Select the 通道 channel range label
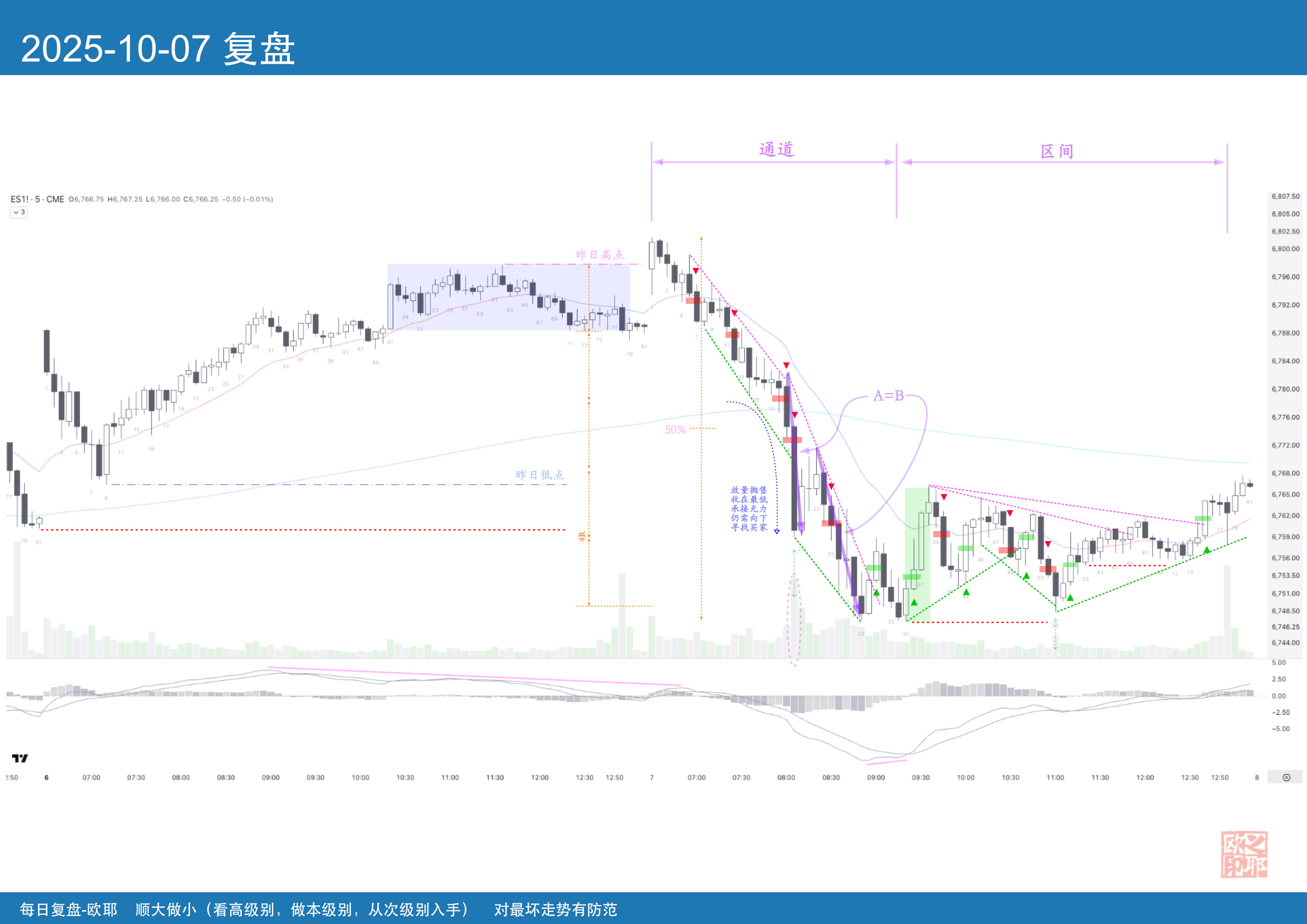Image resolution: width=1307 pixels, height=924 pixels. (776, 150)
